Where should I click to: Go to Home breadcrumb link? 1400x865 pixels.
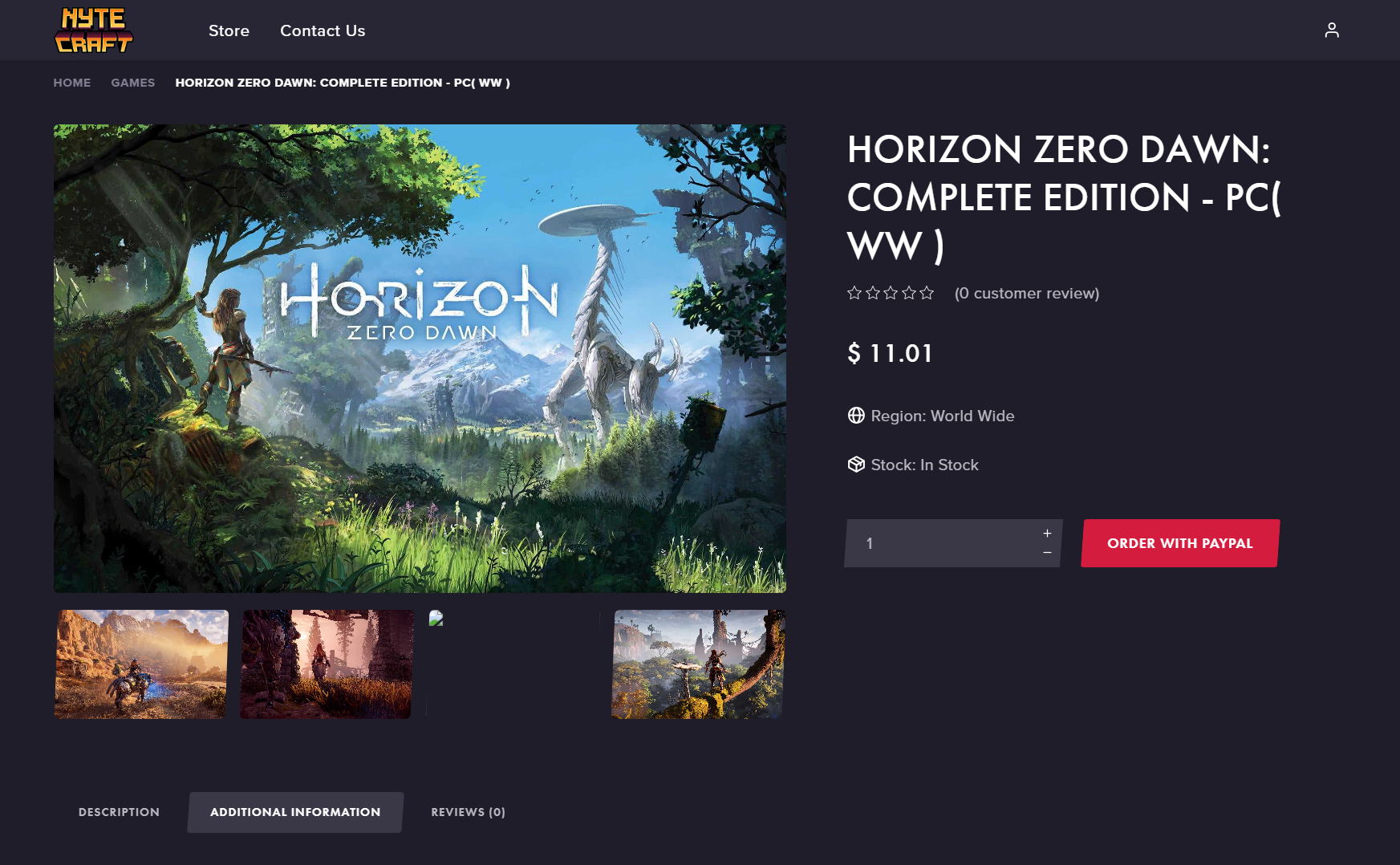coord(72,83)
